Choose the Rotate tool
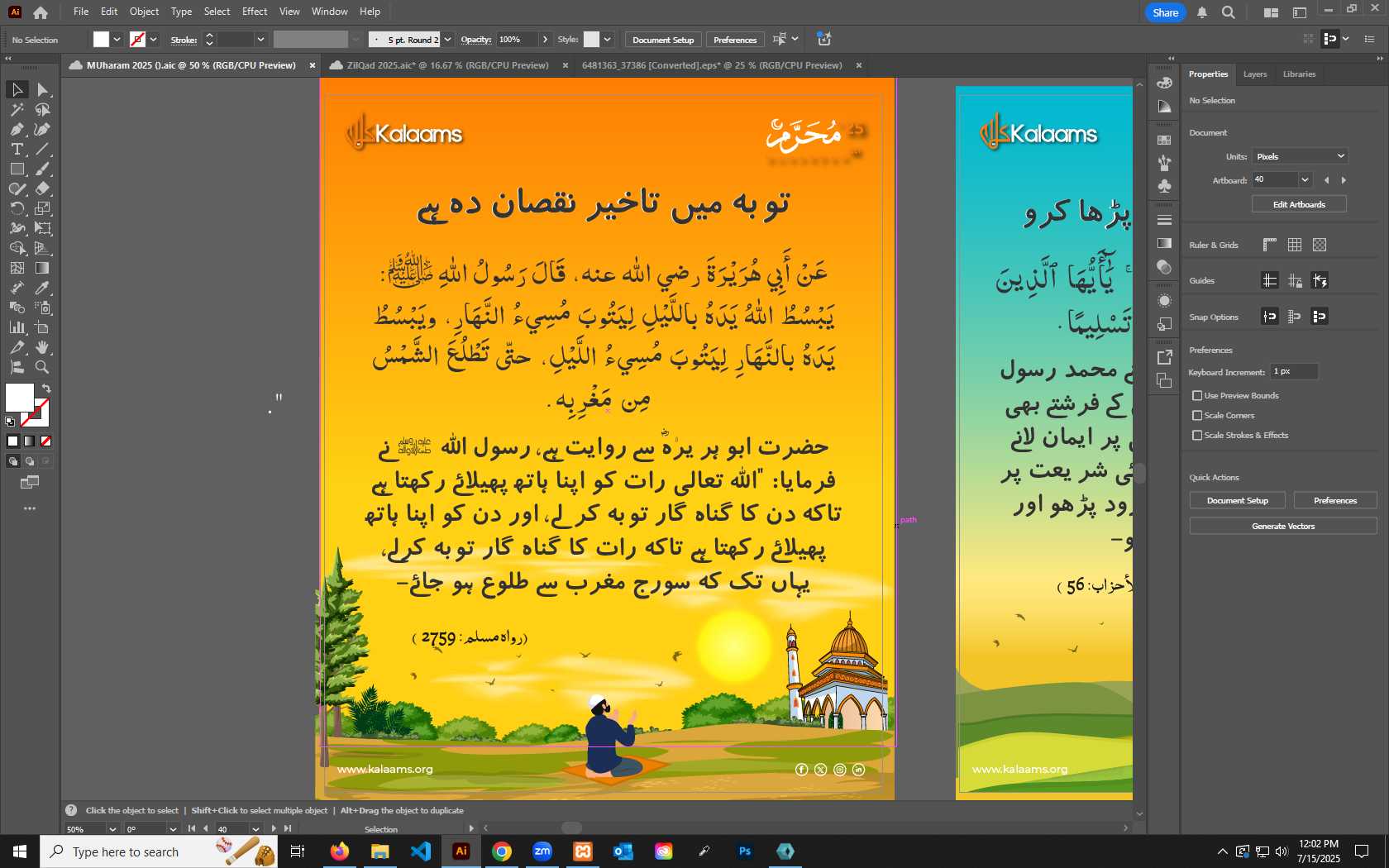Viewport: 1389px width, 868px height. [17, 208]
